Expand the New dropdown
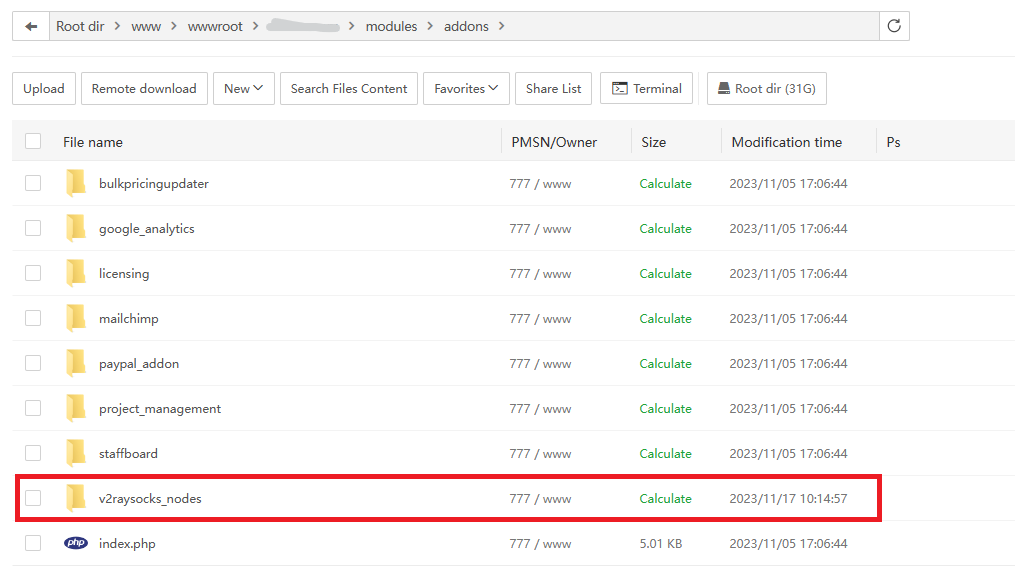This screenshot has height=582, width=1015. coord(243,88)
